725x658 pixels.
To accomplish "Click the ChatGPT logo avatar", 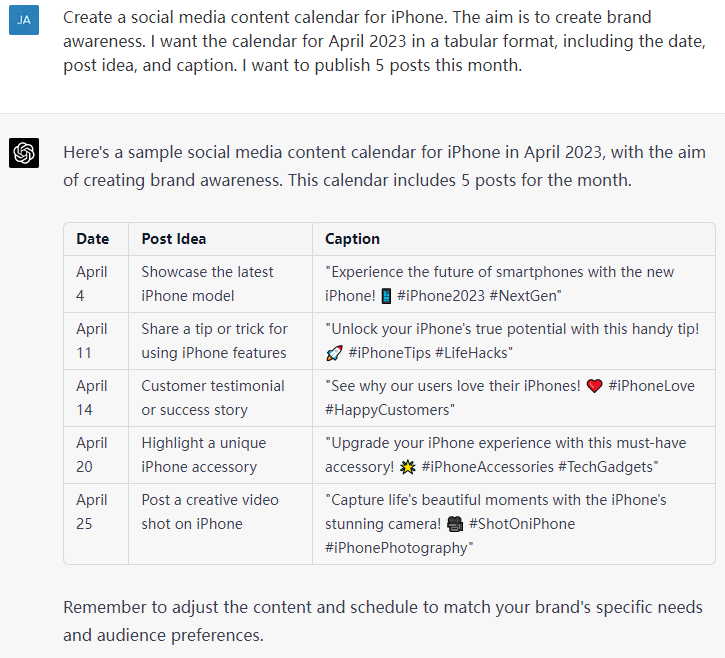I will point(24,153).
